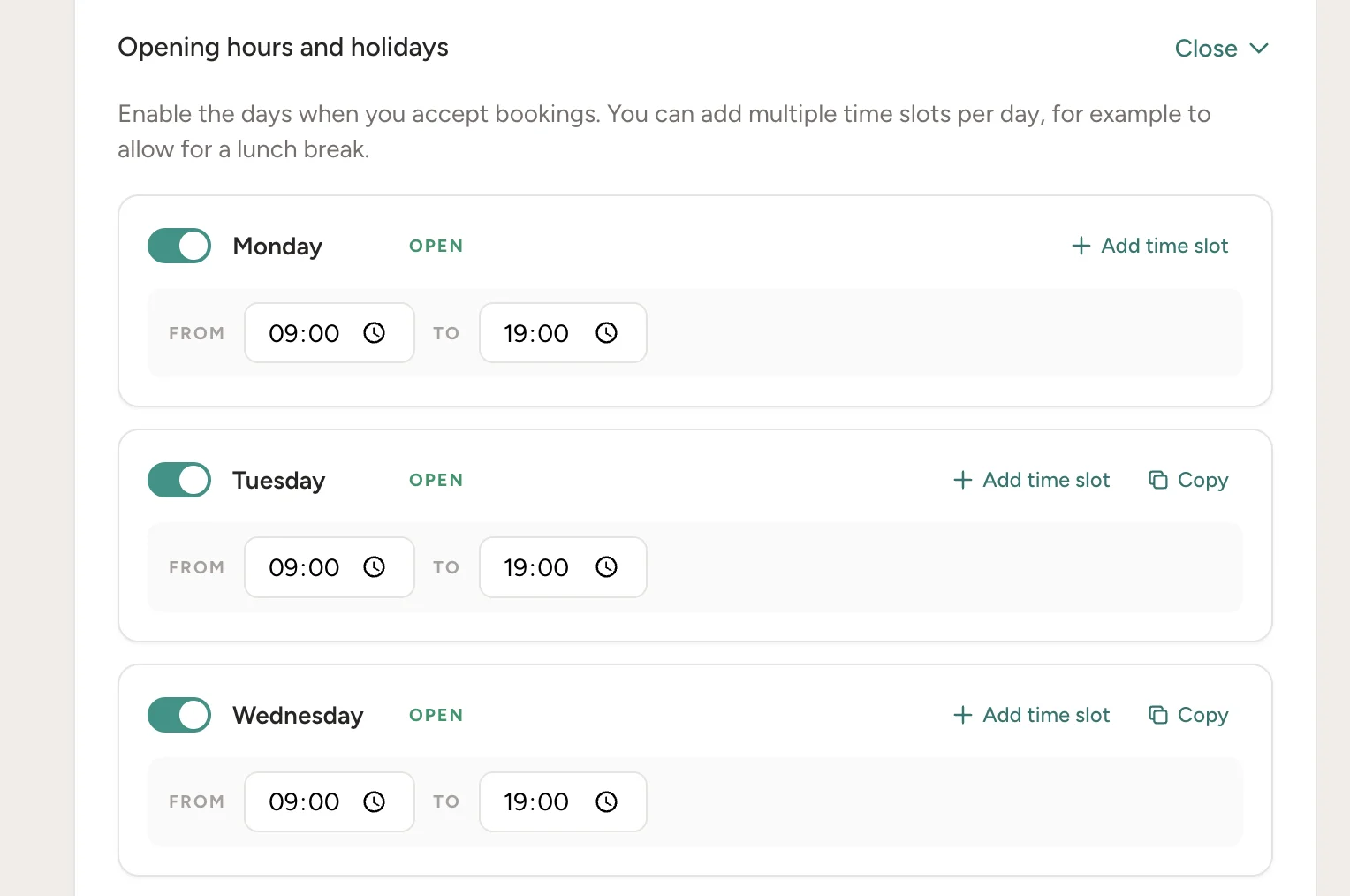
Task: Switch off the Wednesday toggle
Action: click(179, 715)
